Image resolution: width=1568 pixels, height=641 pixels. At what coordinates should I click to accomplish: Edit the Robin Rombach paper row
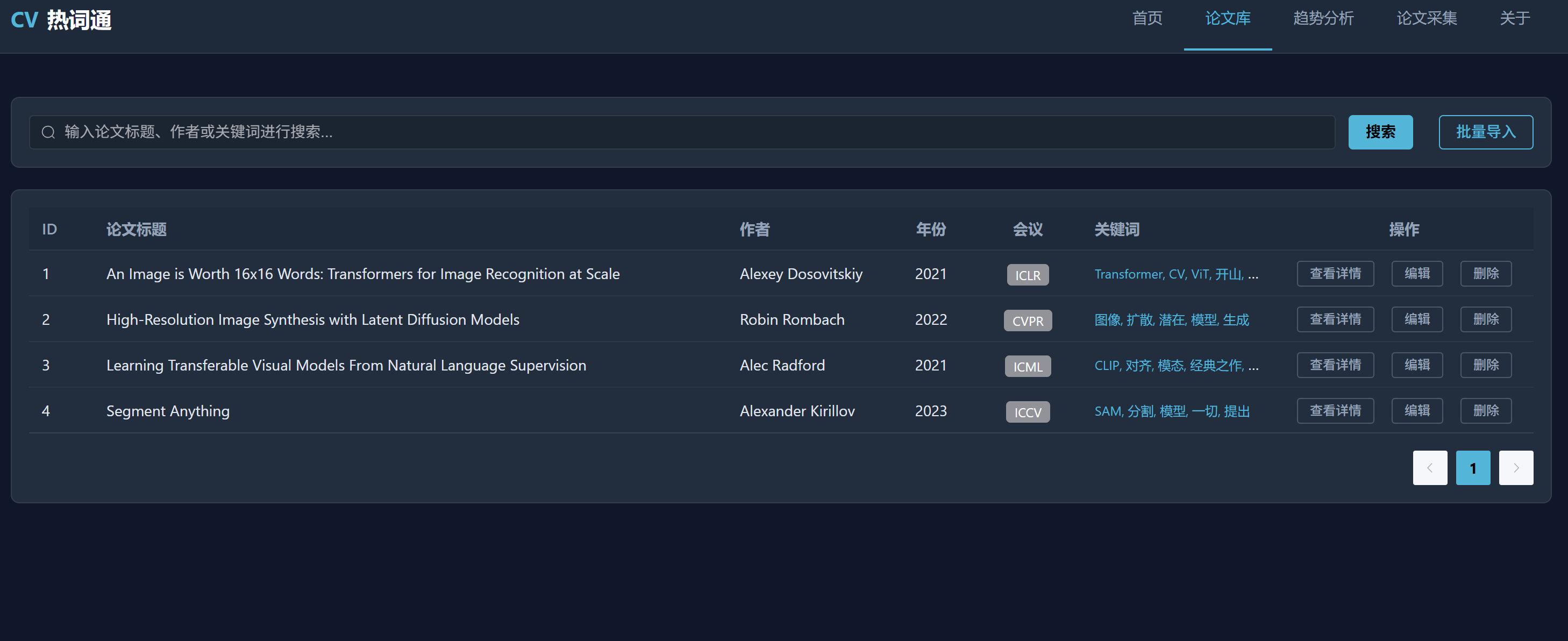1417,319
